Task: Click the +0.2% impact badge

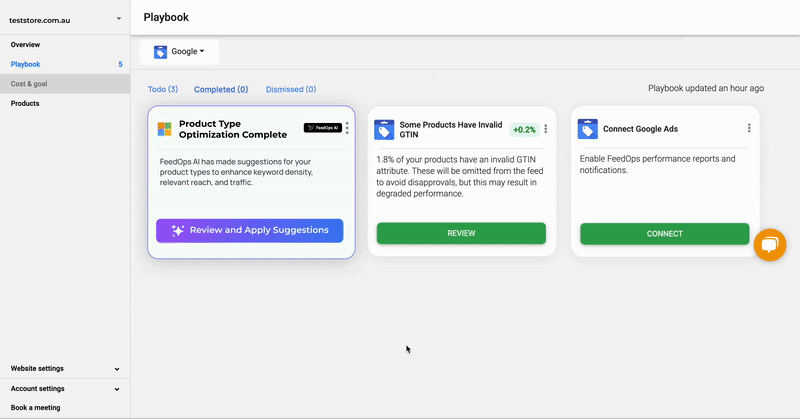Action: coord(524,130)
